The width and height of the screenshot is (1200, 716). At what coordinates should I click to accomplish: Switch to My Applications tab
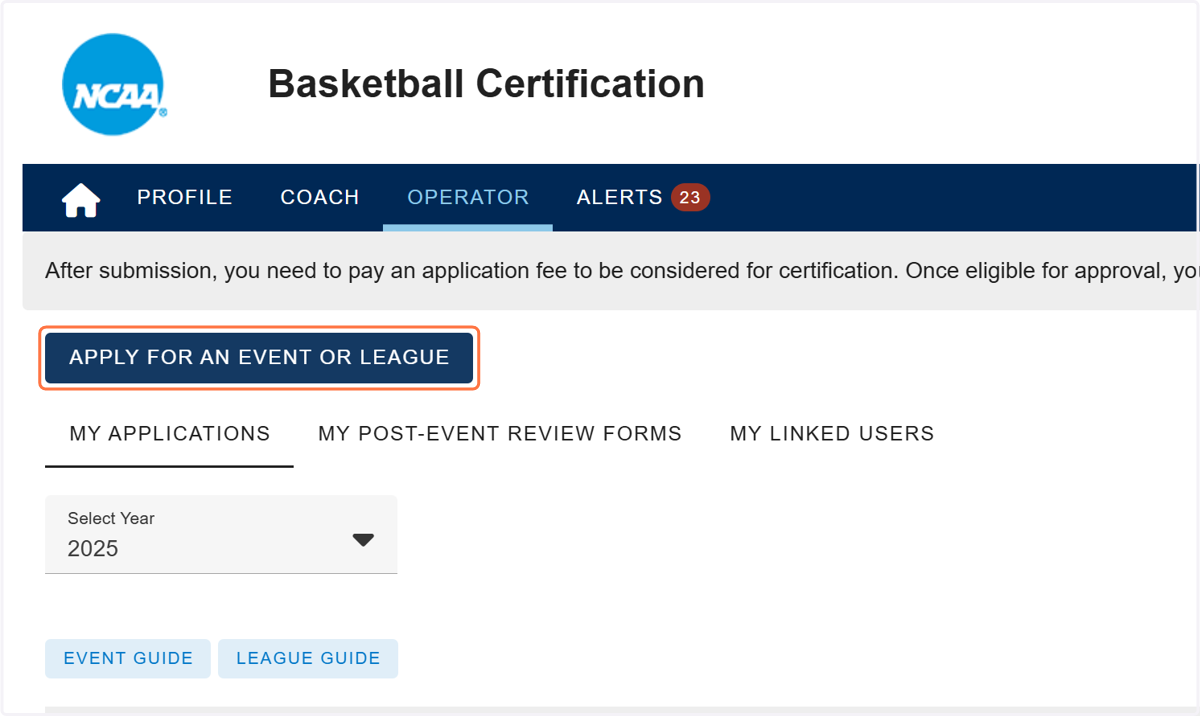tap(170, 434)
